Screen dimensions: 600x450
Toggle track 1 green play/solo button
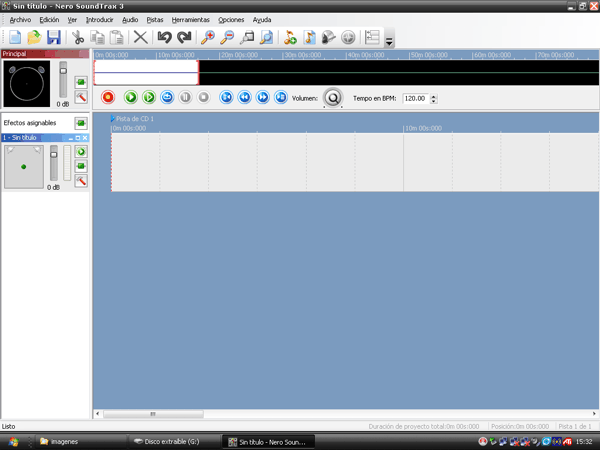tap(81, 152)
